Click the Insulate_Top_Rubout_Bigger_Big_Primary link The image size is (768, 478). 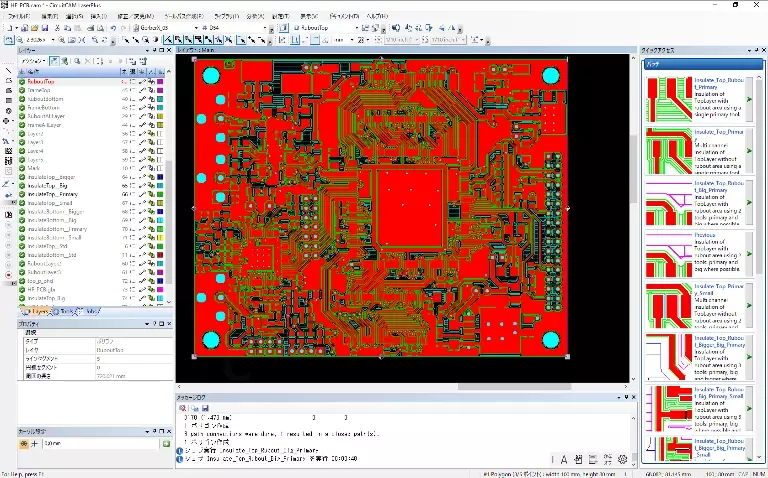click(719, 341)
